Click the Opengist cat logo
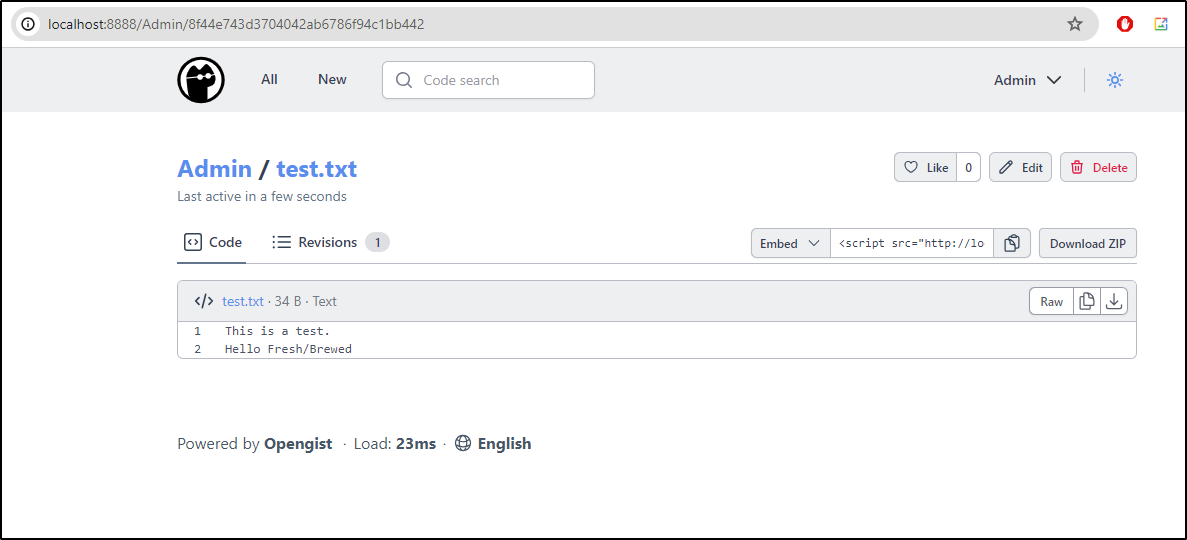The height and width of the screenshot is (540, 1187). point(201,80)
